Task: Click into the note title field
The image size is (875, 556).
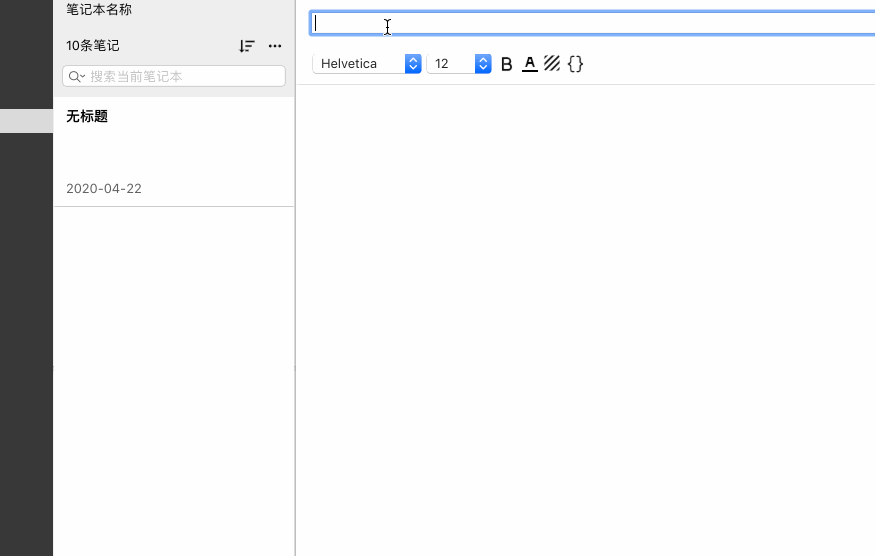Action: [x=592, y=23]
